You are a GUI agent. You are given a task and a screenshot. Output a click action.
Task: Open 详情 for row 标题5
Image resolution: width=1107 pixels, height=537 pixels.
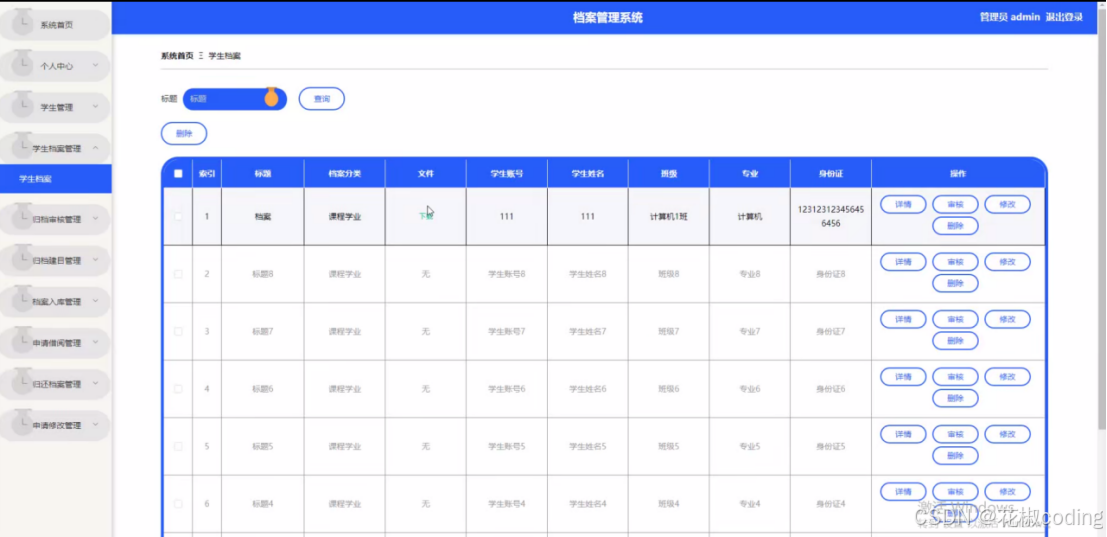903,434
